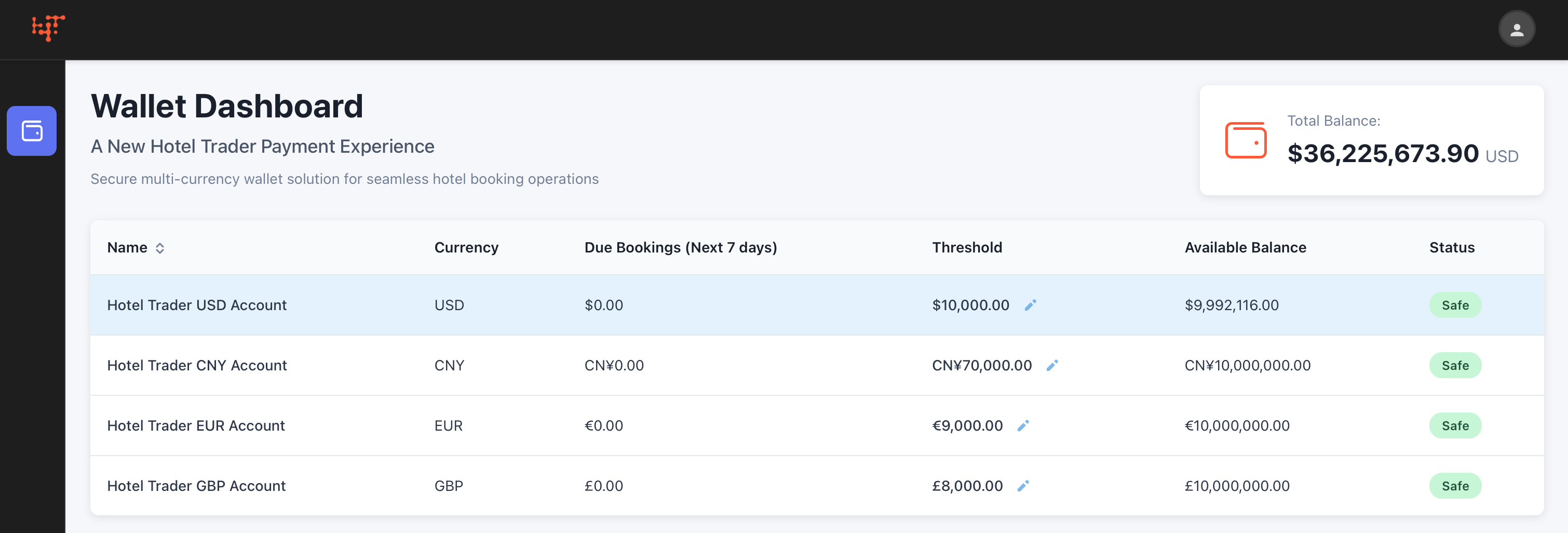The height and width of the screenshot is (533, 1568).
Task: Click the Status column header
Action: tap(1452, 247)
